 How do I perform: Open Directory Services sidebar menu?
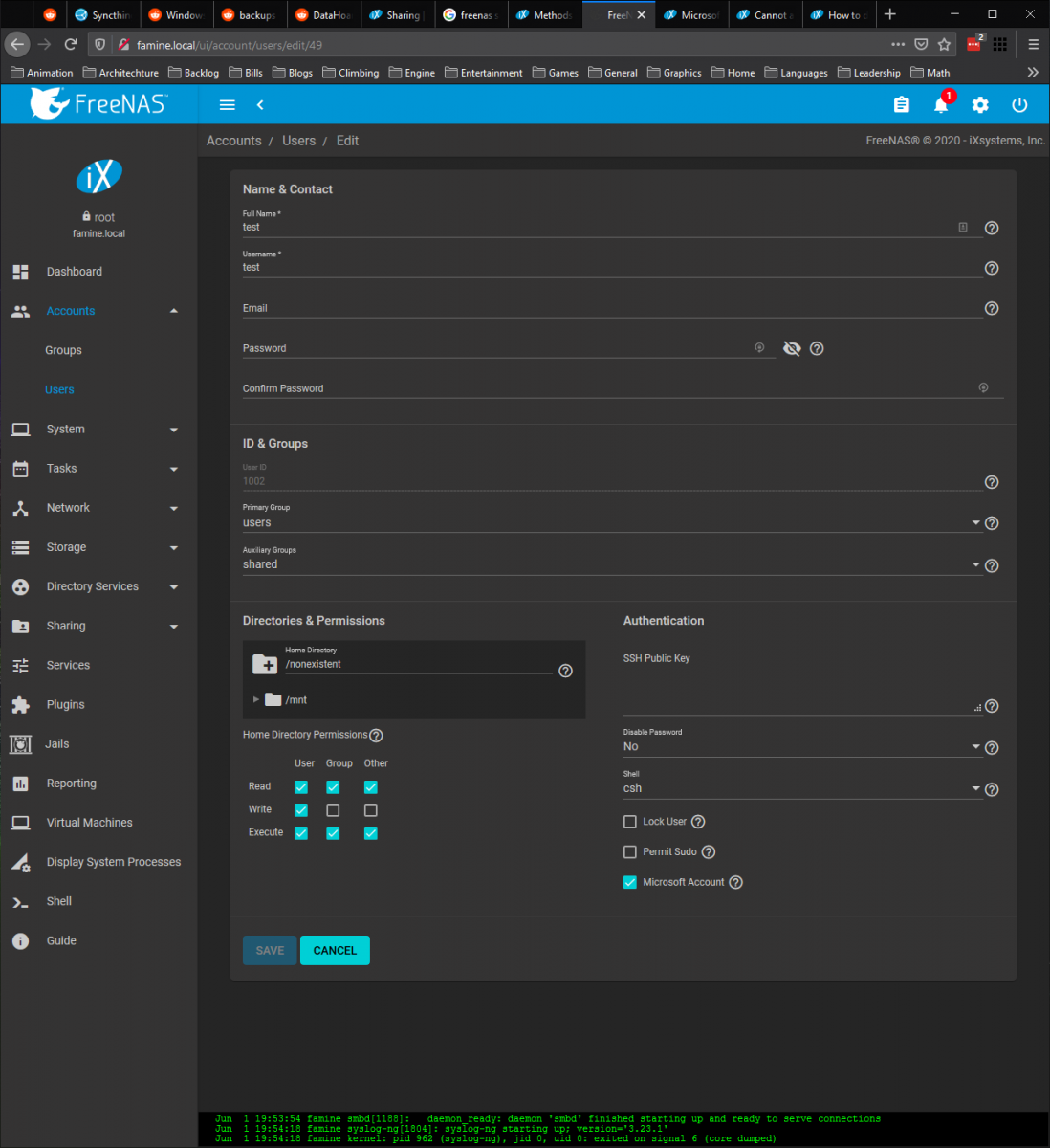point(98,587)
